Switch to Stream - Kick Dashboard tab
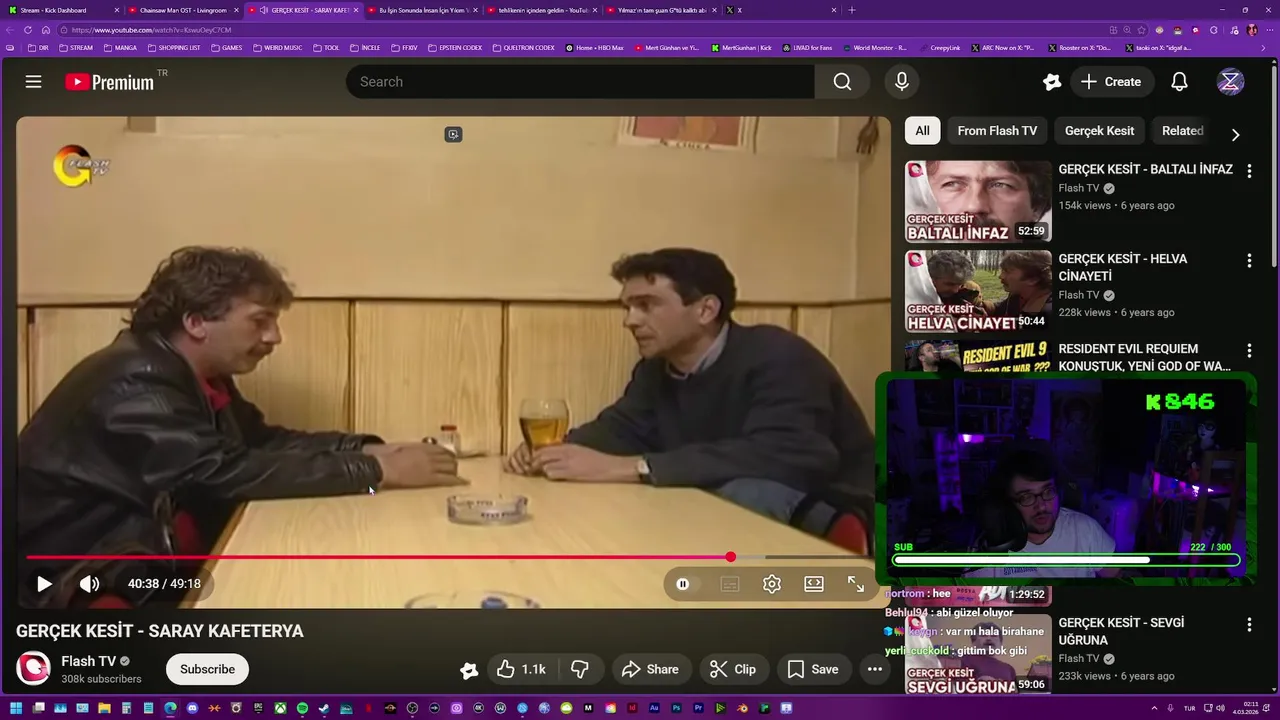 62,10
